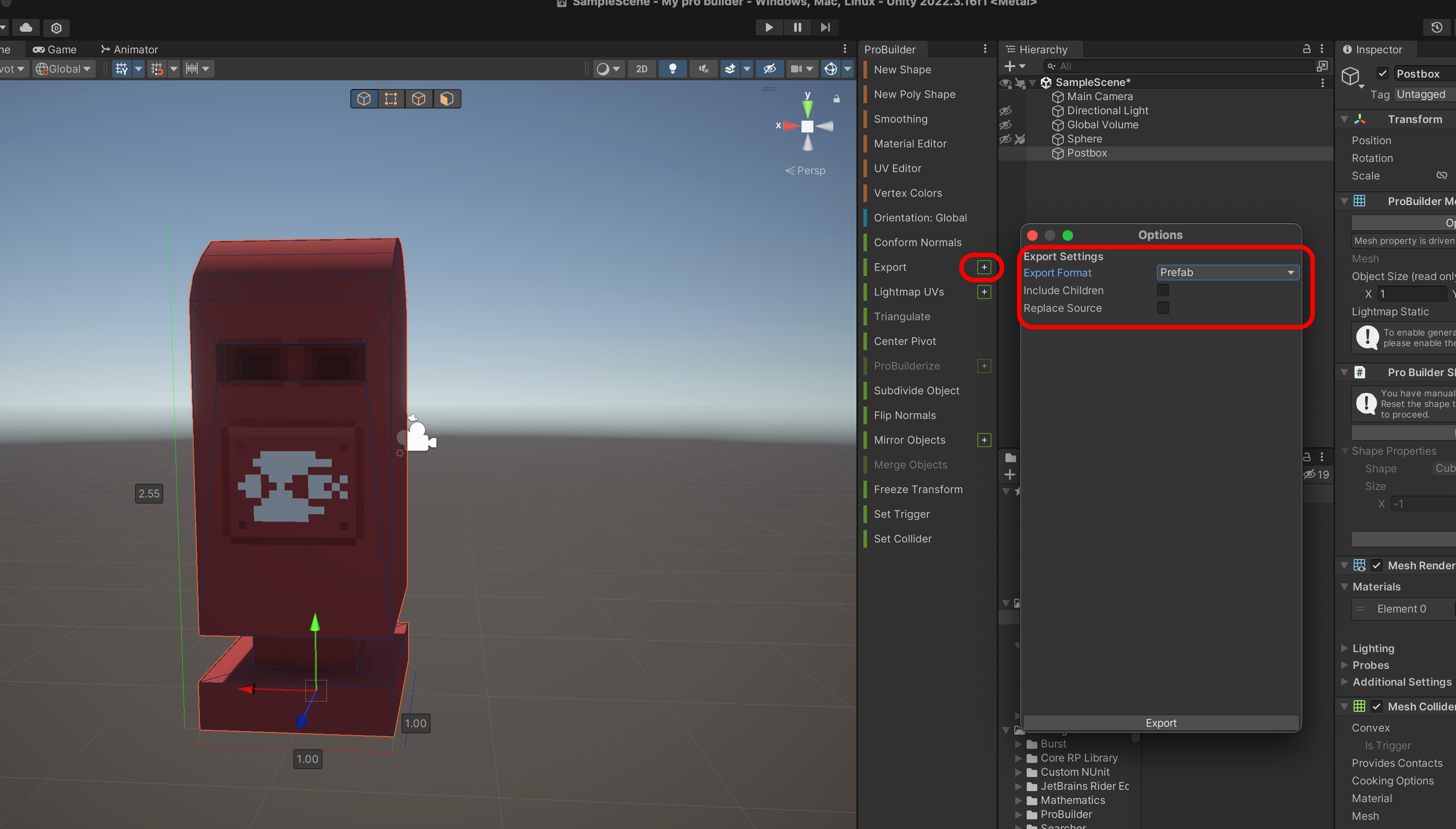Image resolution: width=1456 pixels, height=829 pixels.
Task: Toggle scene lighting bulb icon
Action: [x=672, y=69]
